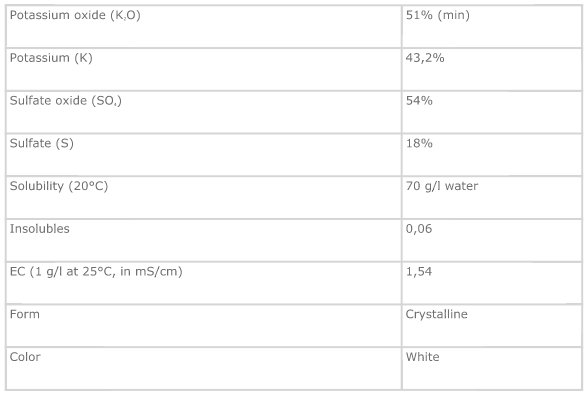Click the EC (1 g/l at 25°C) label
This screenshot has height=397, width=588.
[96, 271]
